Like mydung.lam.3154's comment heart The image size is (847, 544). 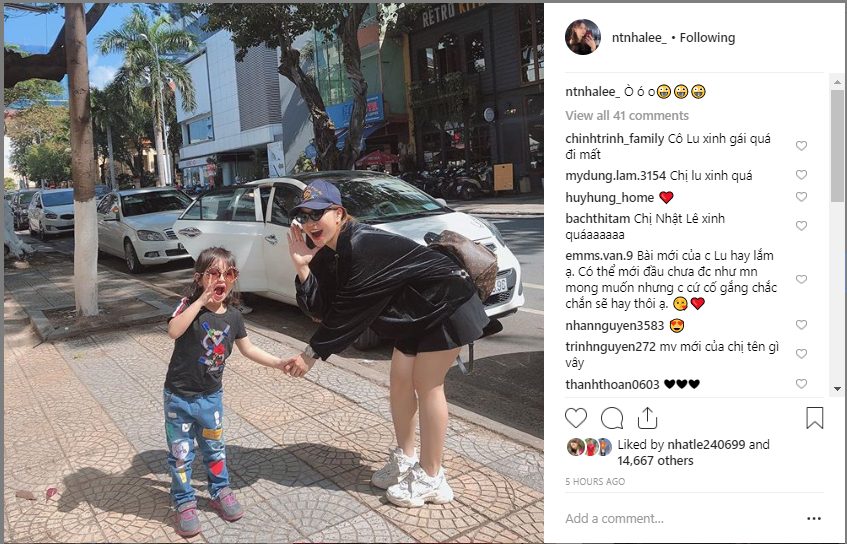click(x=802, y=175)
